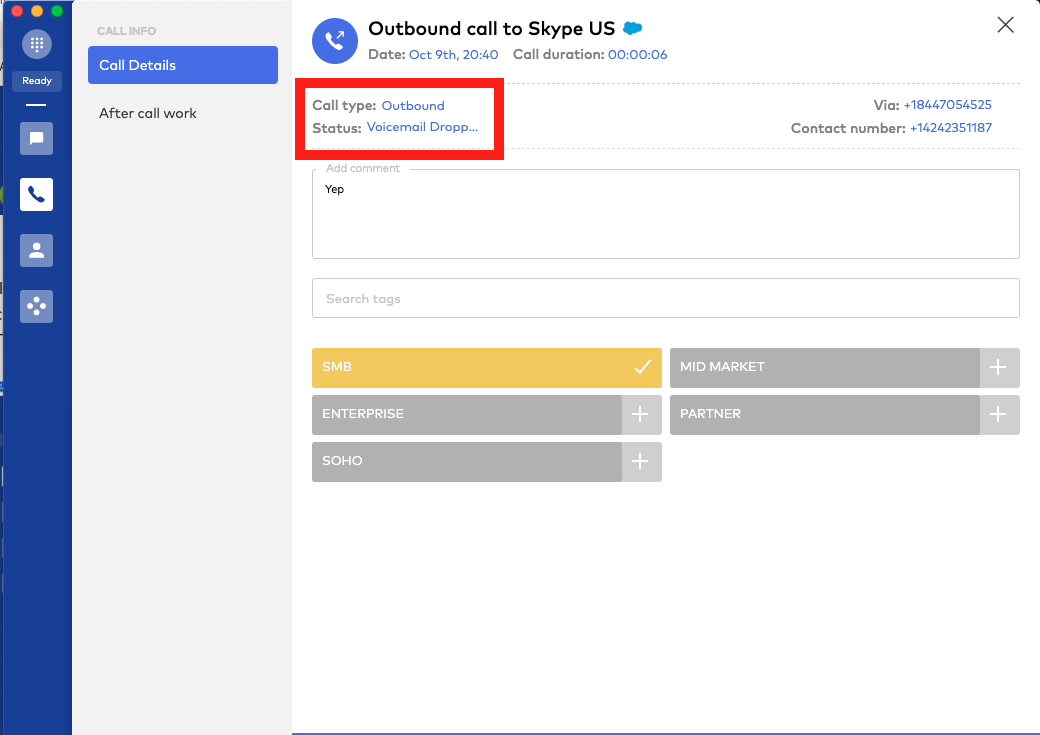Click the macOS yellow minimize button
The image size is (1040, 735).
37,11
